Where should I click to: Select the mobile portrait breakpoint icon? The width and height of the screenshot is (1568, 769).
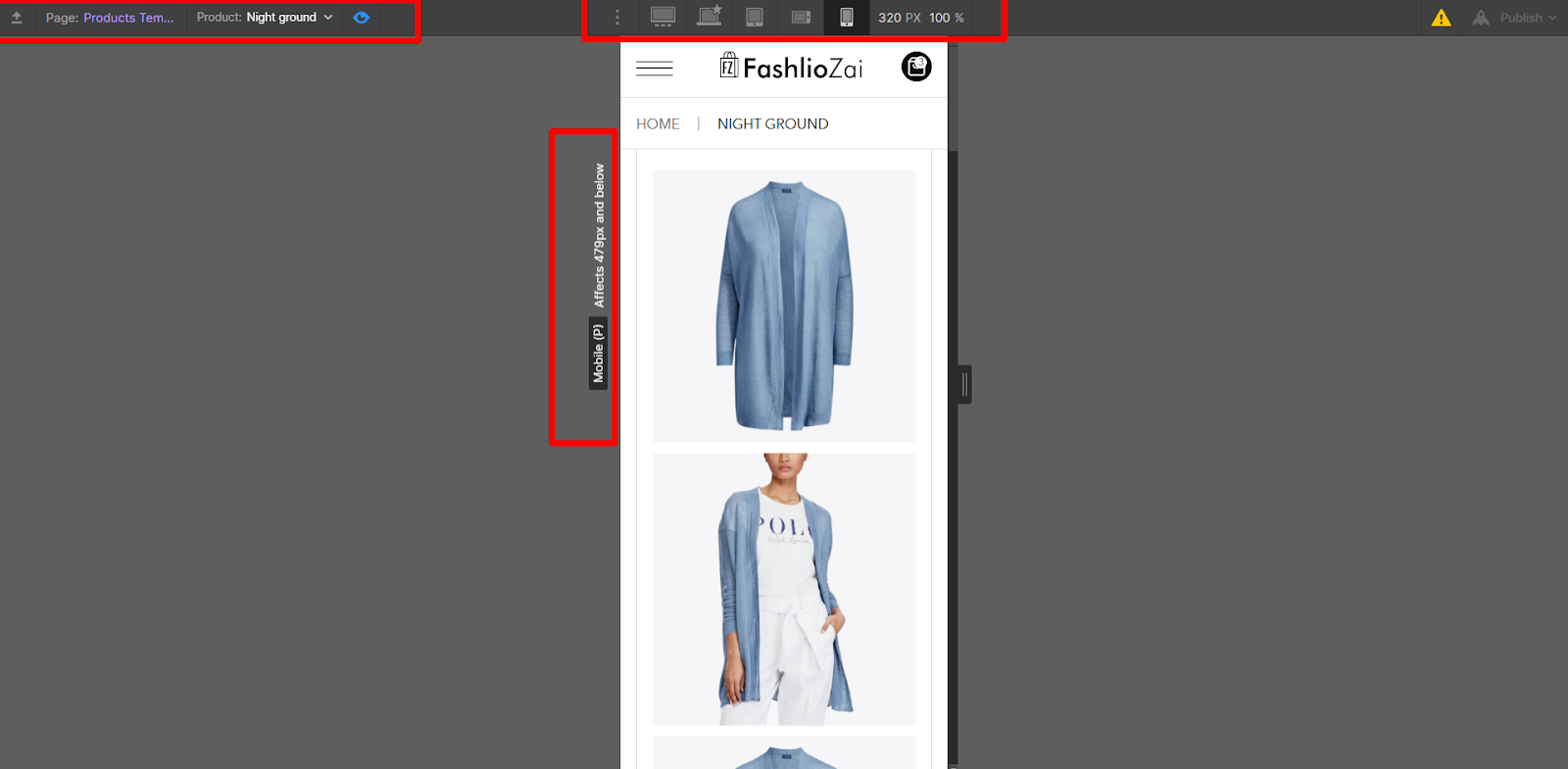[847, 17]
